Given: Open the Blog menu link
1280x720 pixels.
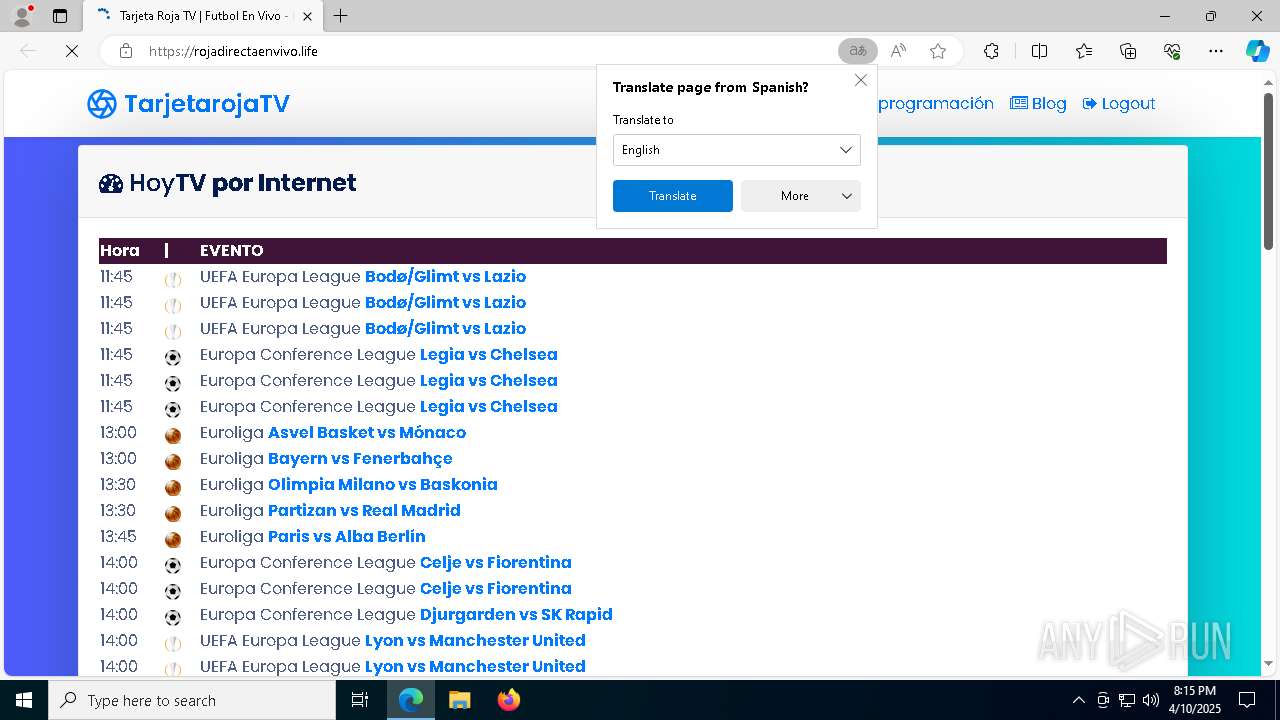Looking at the screenshot, I should 1038,103.
